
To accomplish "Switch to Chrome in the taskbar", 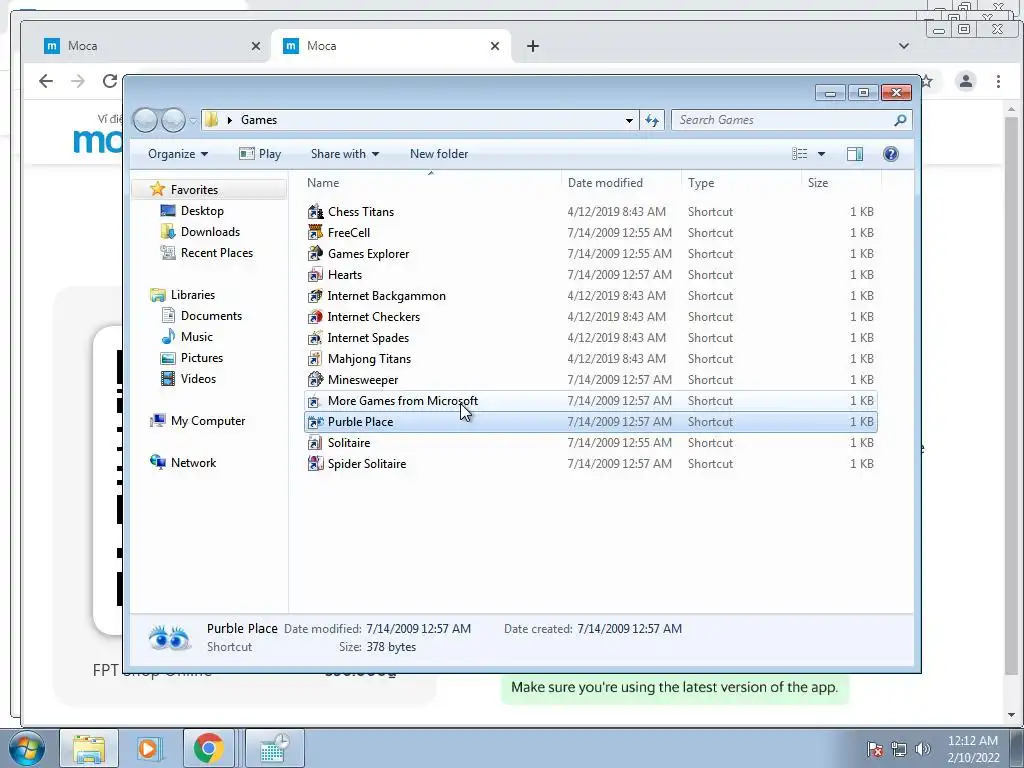I will [208, 748].
